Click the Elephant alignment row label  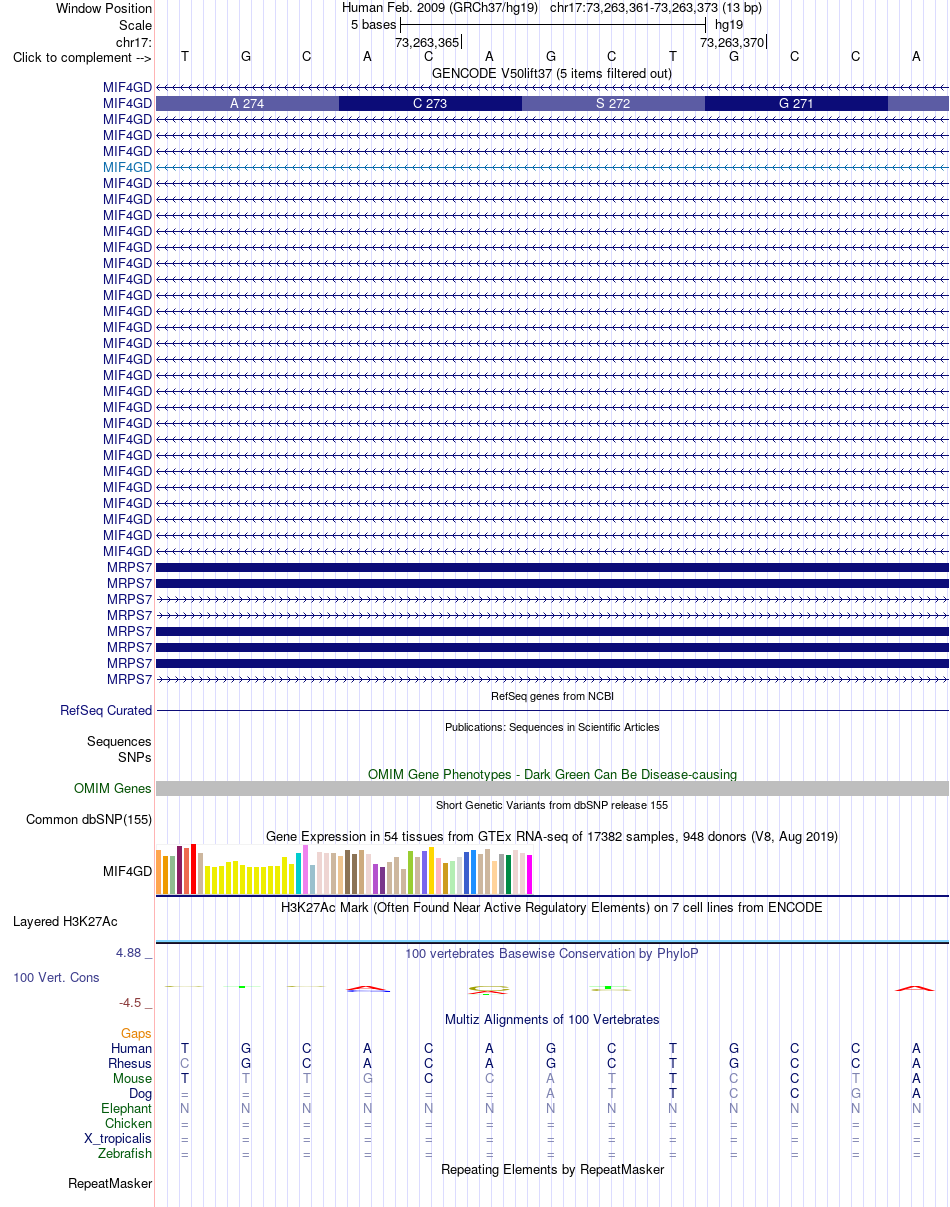coord(126,1108)
